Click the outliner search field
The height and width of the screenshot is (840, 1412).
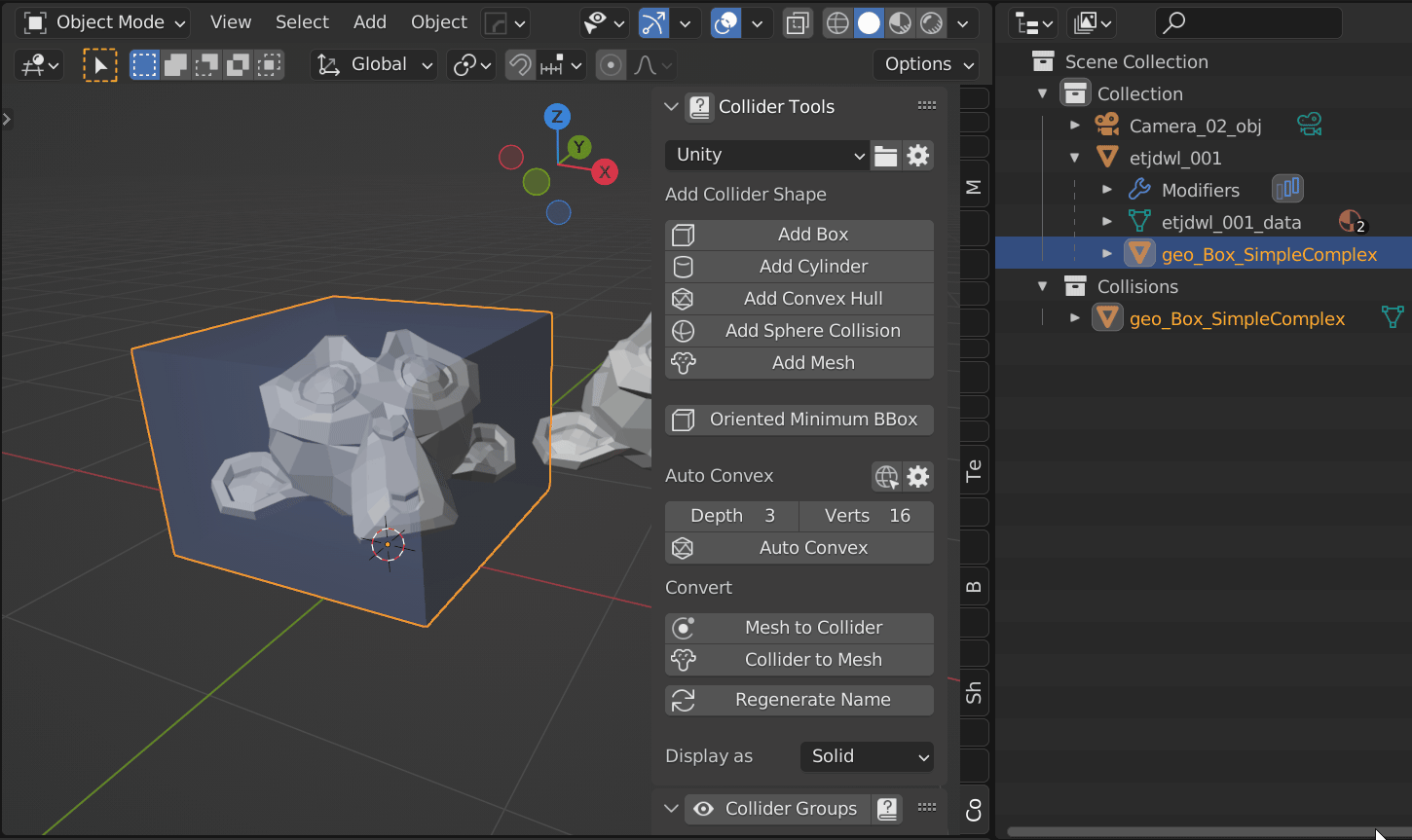tap(1258, 22)
